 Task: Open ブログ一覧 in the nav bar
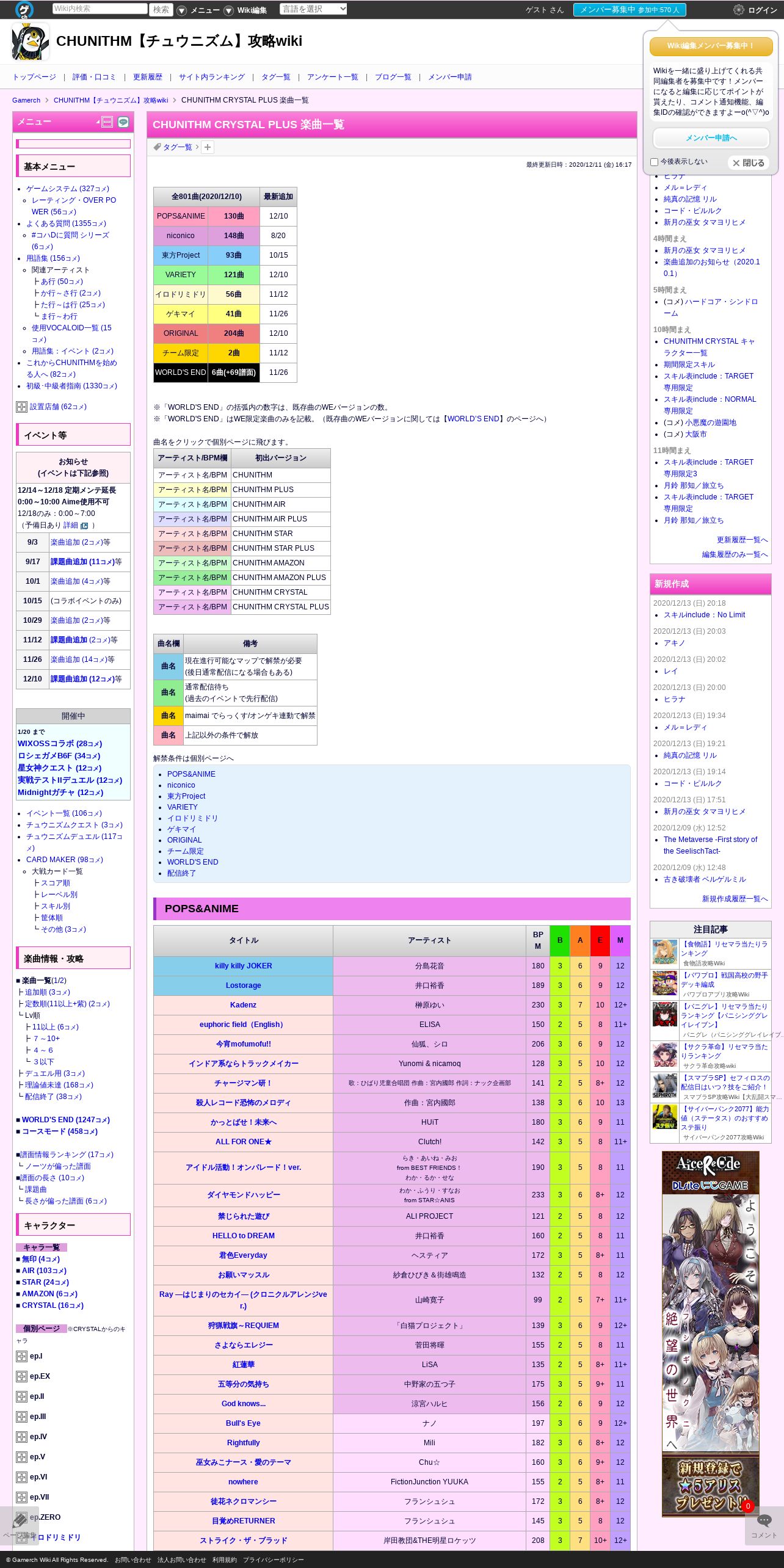[x=393, y=77]
